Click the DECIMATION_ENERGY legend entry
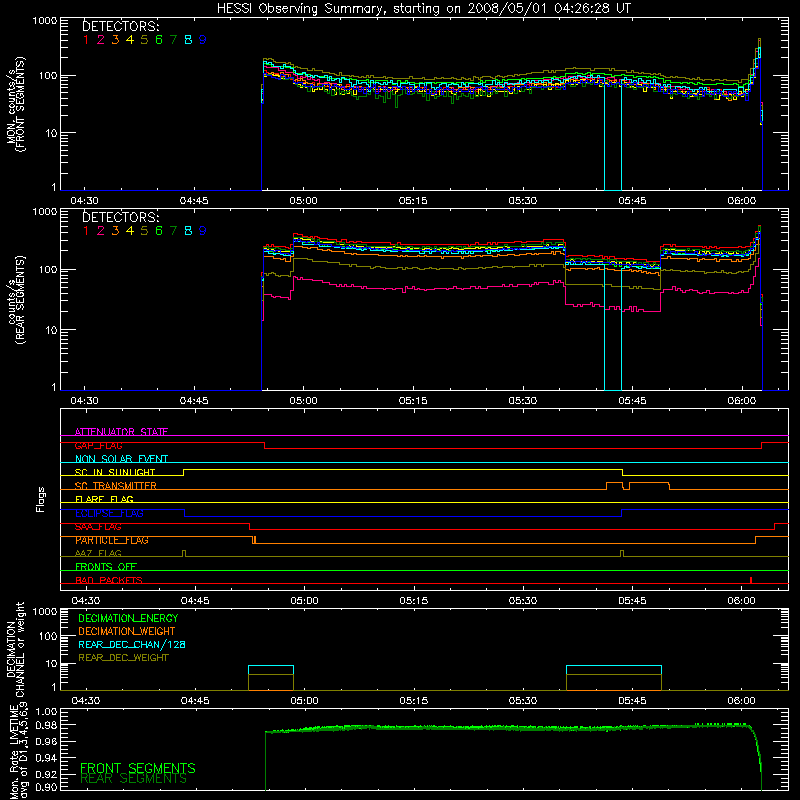800x800 pixels. pyautogui.click(x=128, y=618)
